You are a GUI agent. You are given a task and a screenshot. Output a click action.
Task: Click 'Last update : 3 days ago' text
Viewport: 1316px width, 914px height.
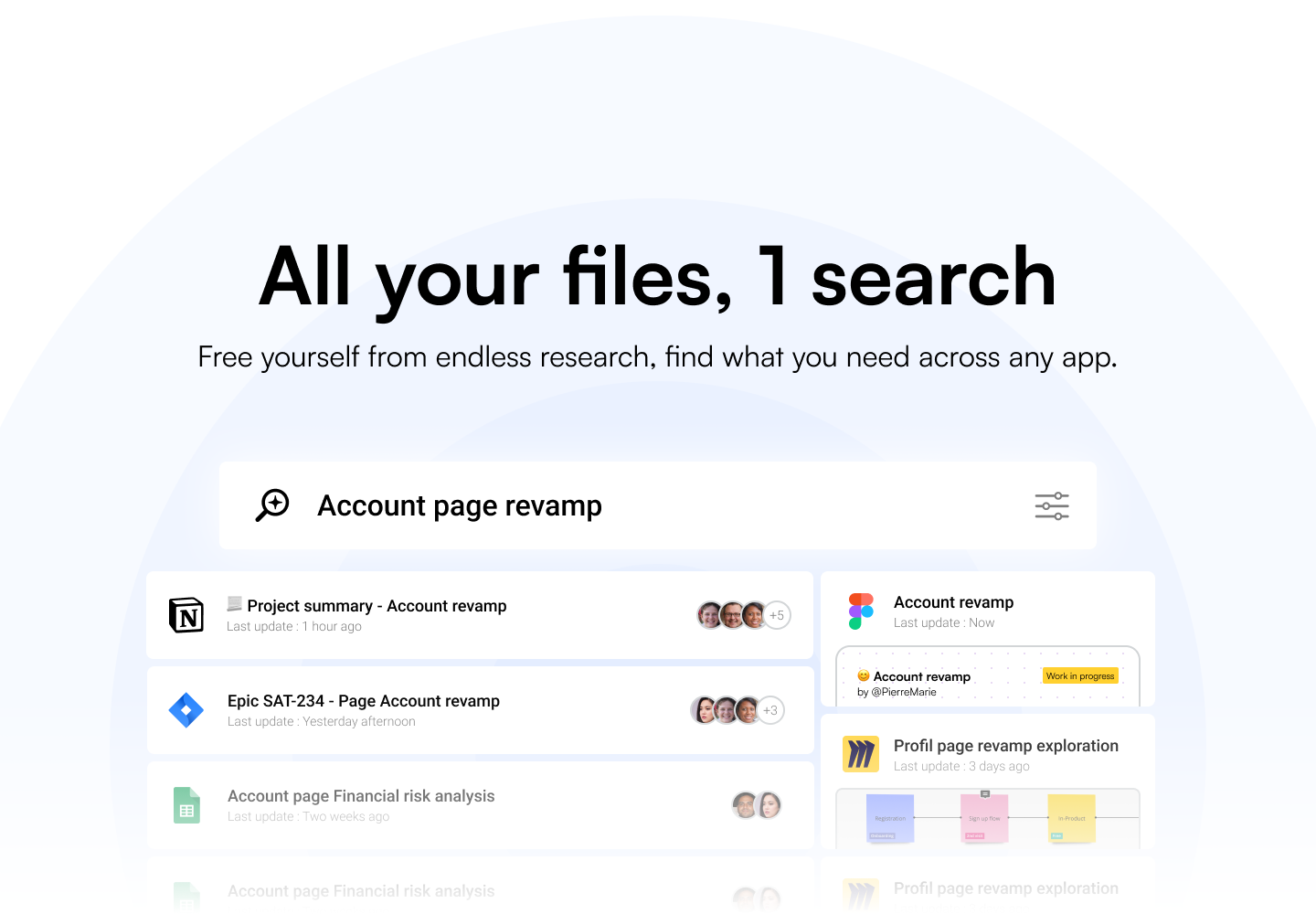961,767
